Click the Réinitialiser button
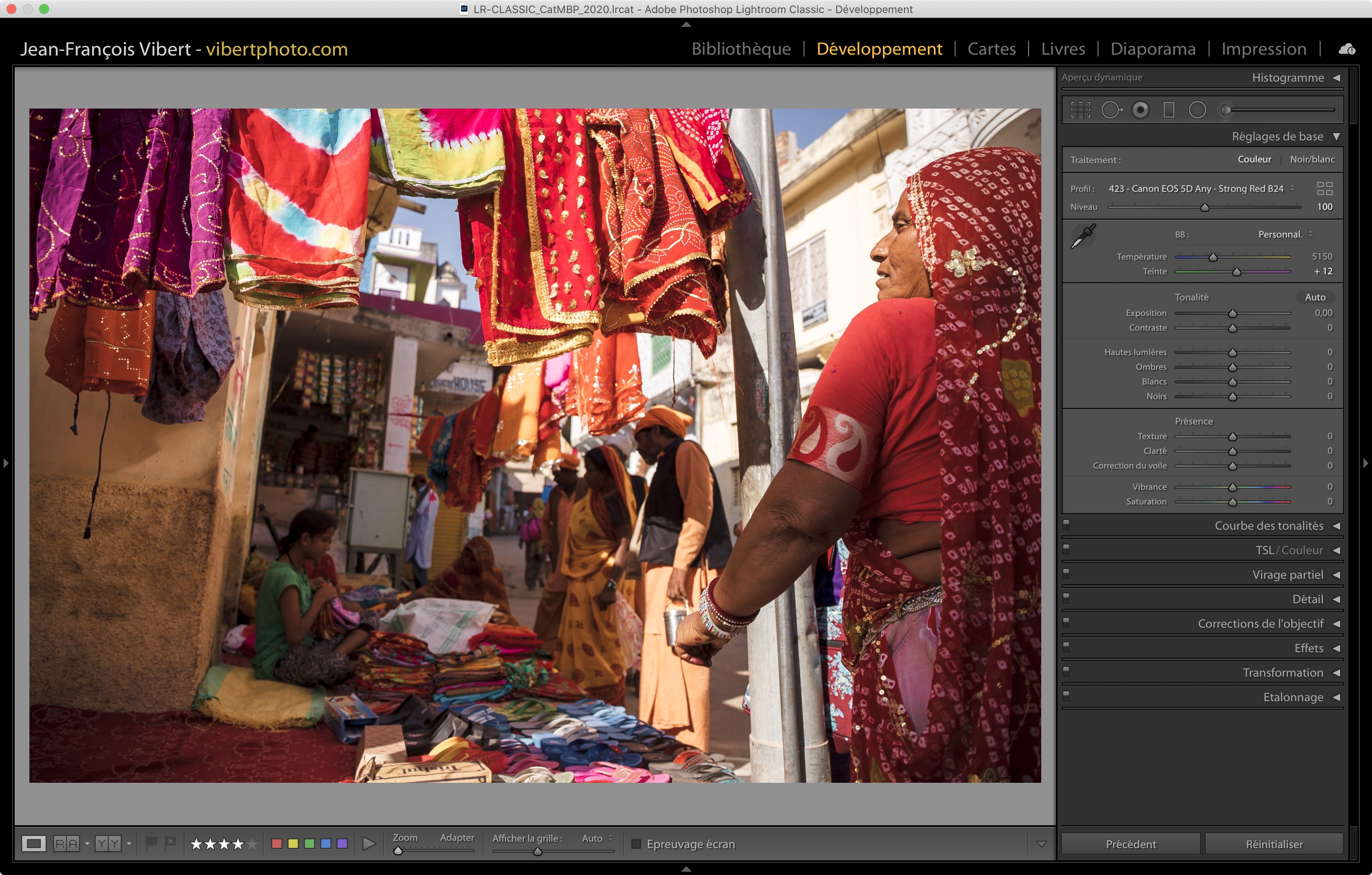The width and height of the screenshot is (1372, 875). tap(1274, 844)
